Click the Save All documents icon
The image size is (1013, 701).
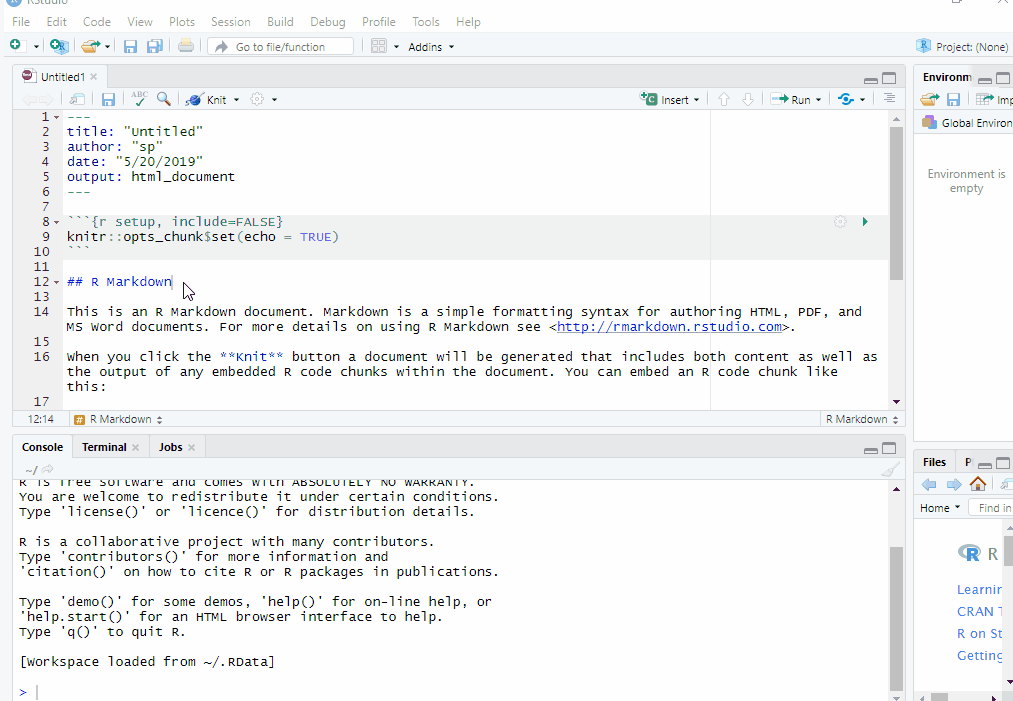[154, 47]
